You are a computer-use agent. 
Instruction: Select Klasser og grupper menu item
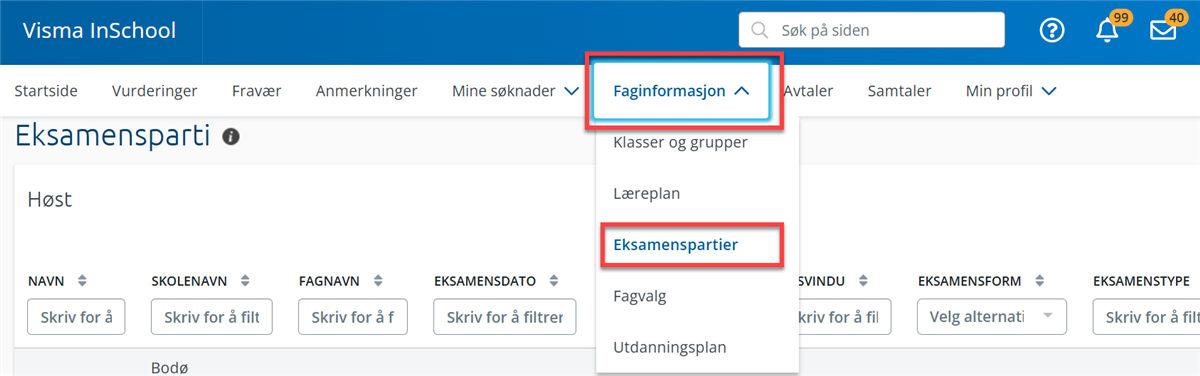[x=680, y=142]
